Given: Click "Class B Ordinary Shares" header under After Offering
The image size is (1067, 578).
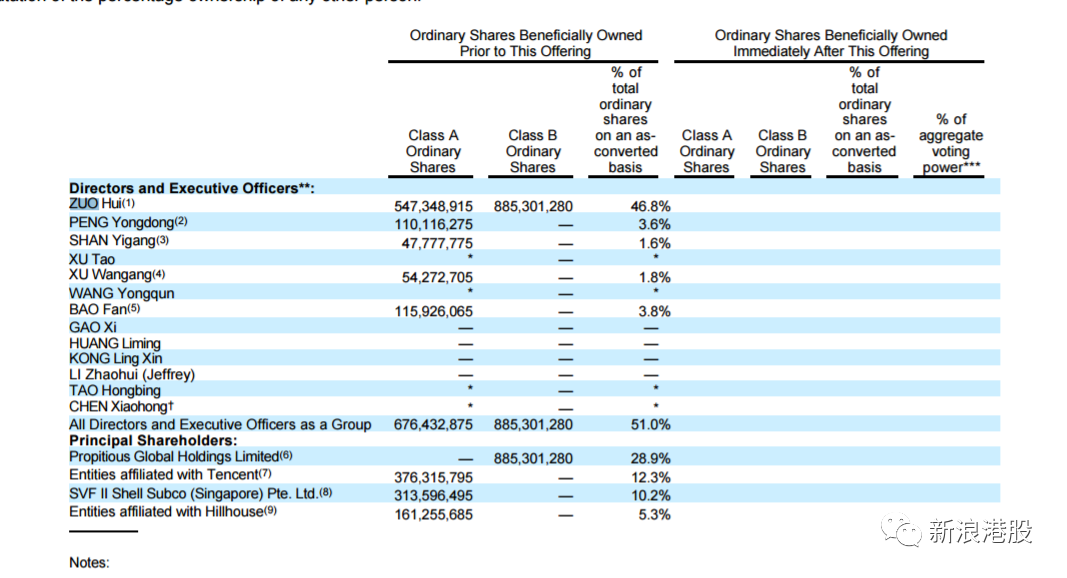Looking at the screenshot, I should [x=783, y=151].
